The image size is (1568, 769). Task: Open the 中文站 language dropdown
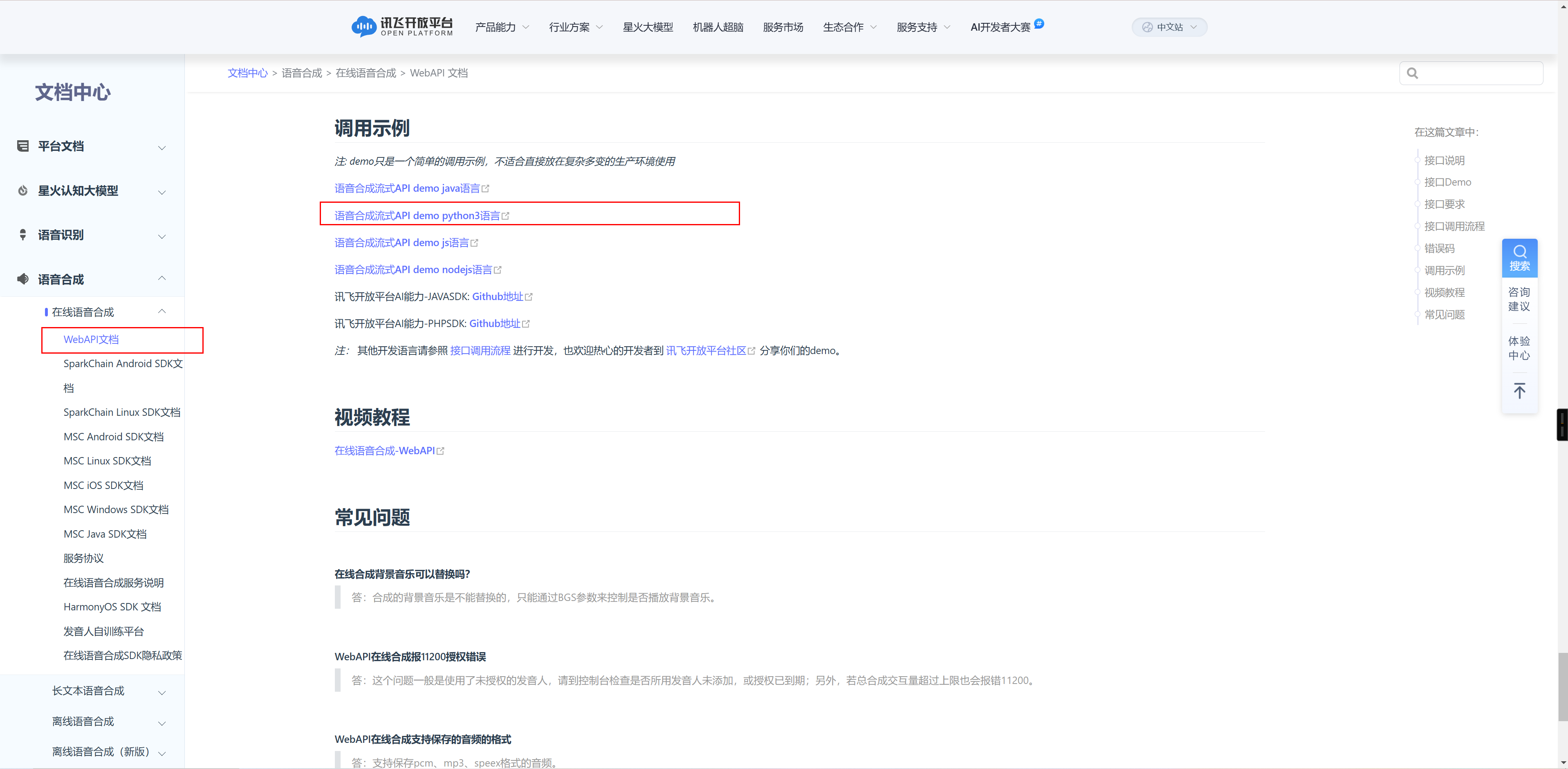pos(1169,27)
